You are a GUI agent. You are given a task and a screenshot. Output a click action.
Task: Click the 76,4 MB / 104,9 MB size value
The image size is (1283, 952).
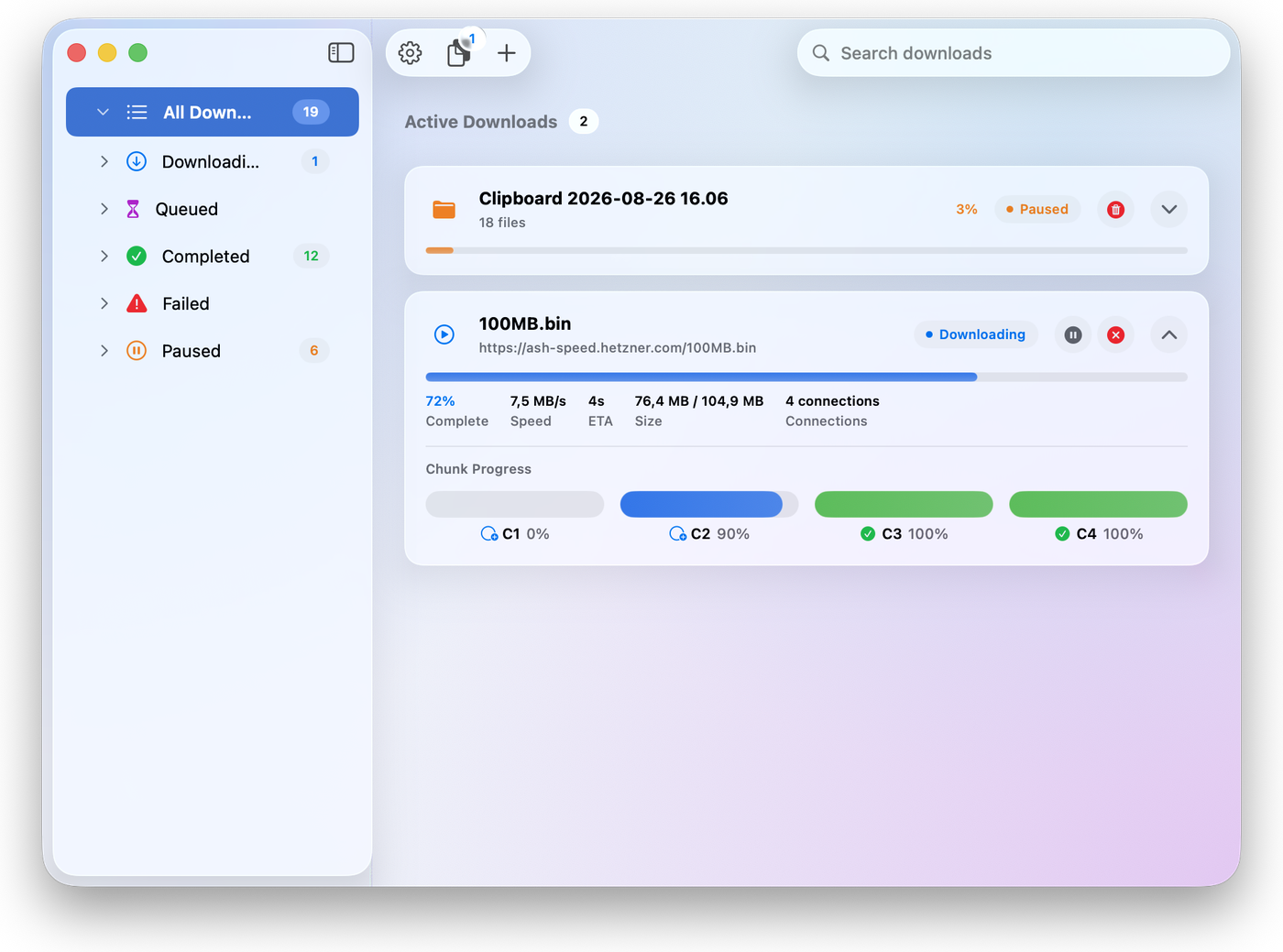pyautogui.click(x=699, y=401)
